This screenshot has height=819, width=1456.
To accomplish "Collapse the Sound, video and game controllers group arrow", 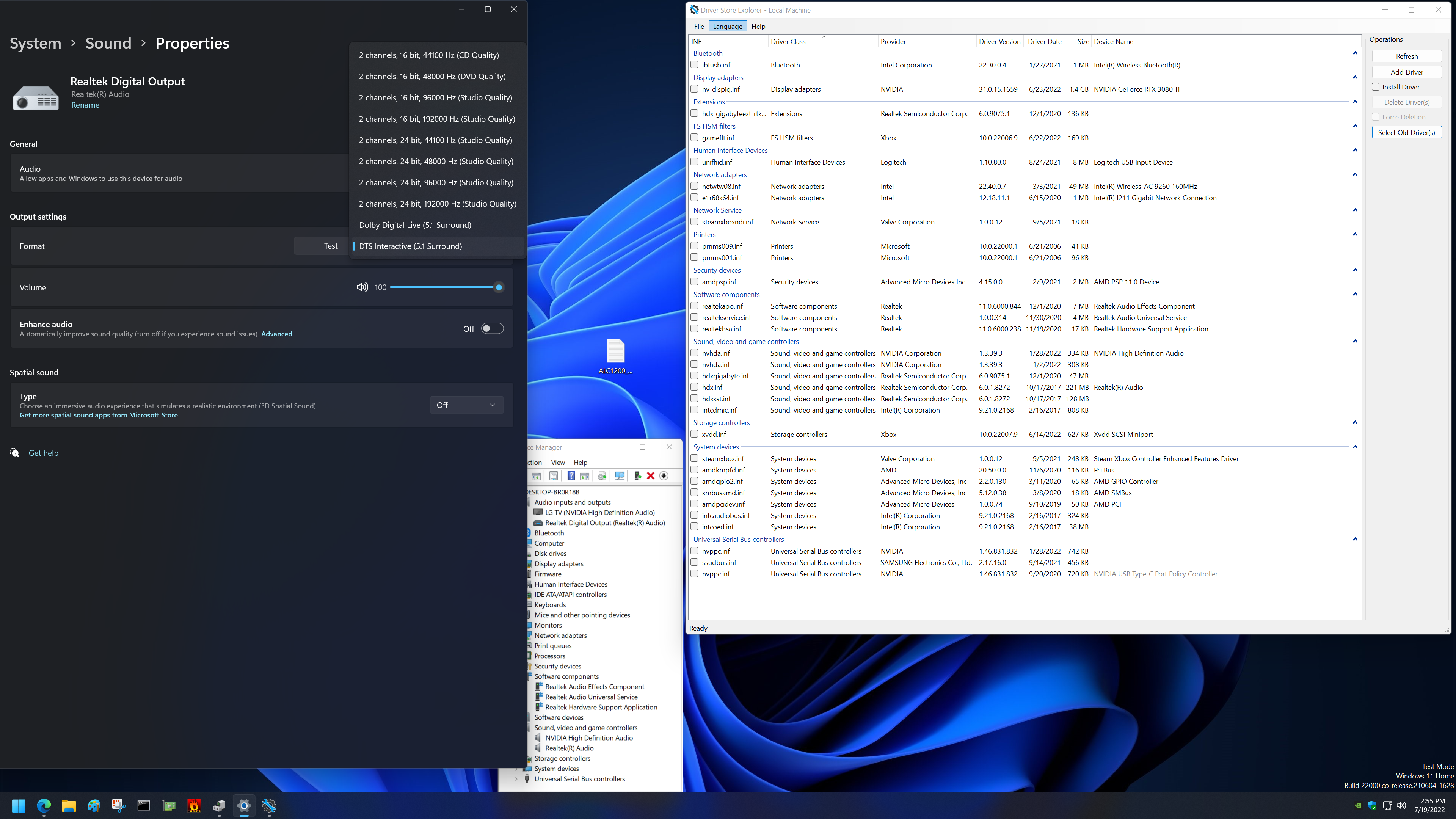I will click(x=1355, y=341).
